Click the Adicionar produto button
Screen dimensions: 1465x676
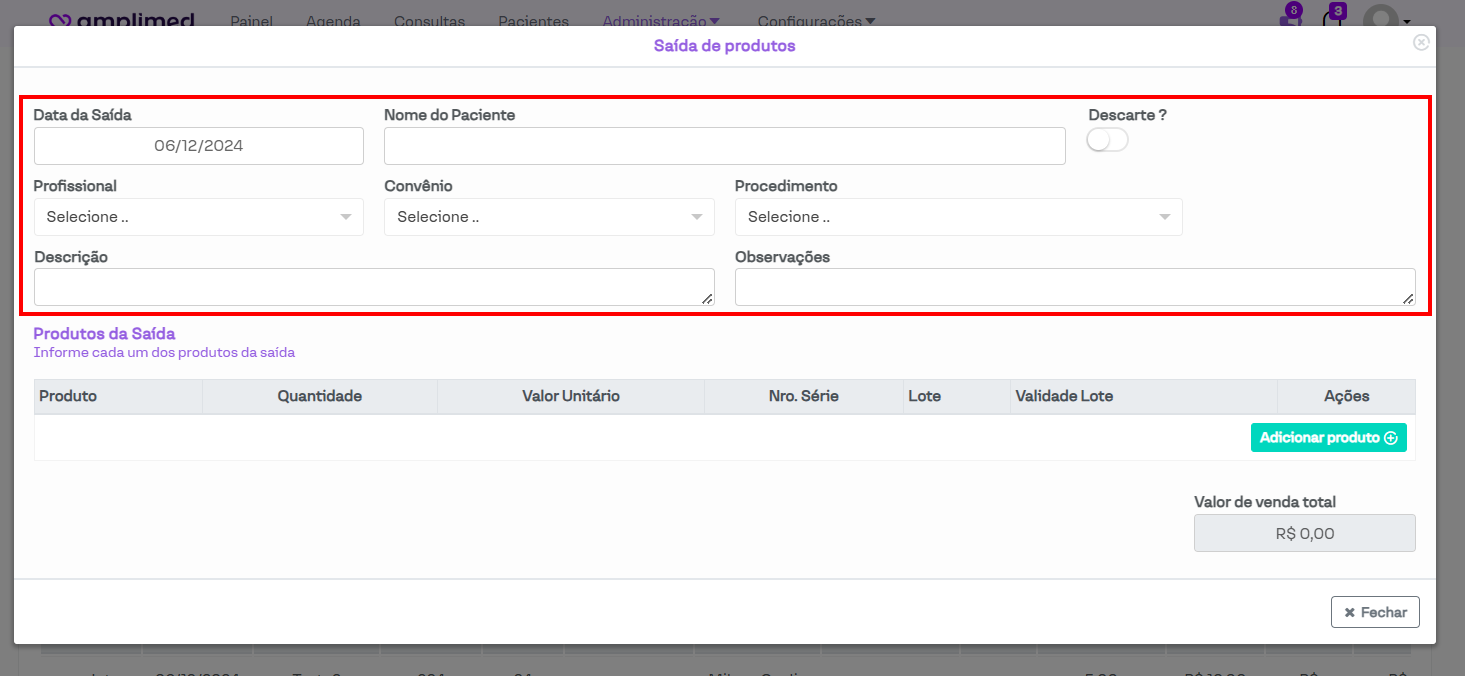pyautogui.click(x=1328, y=438)
